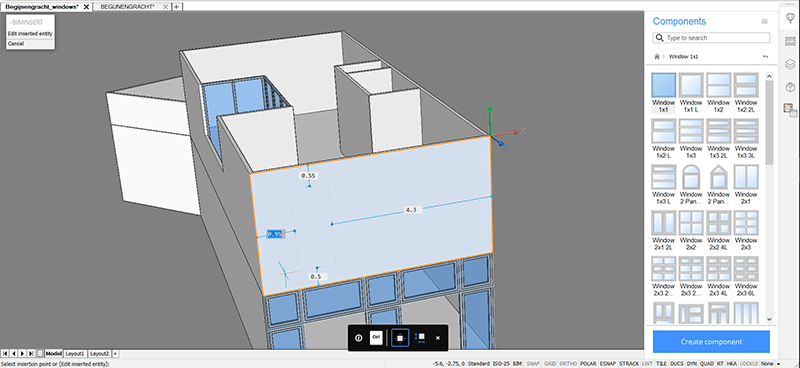Click the None field in the status bar

pyautogui.click(x=767, y=363)
